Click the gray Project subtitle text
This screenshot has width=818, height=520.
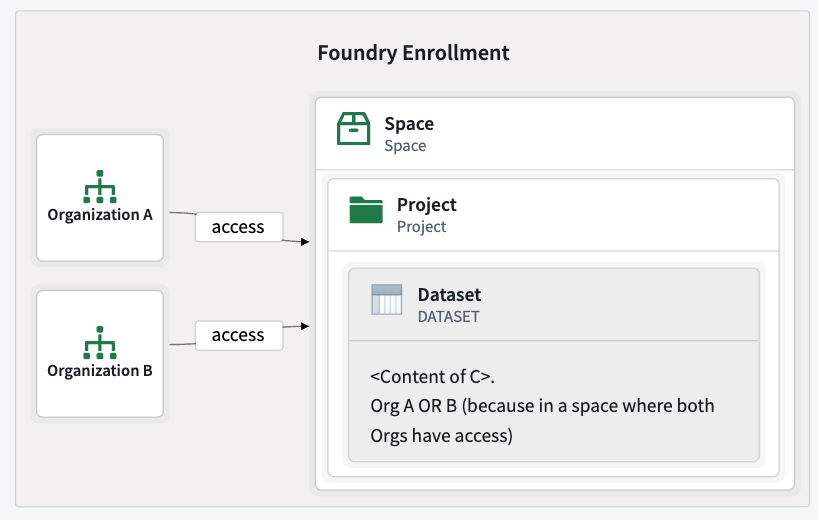(421, 226)
